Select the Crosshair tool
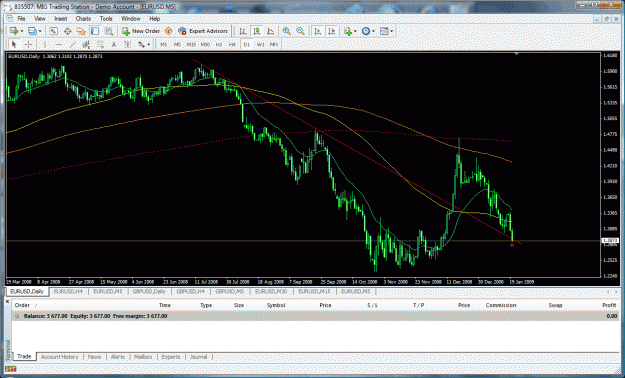Image resolution: width=625 pixels, height=378 pixels. pyautogui.click(x=28, y=44)
